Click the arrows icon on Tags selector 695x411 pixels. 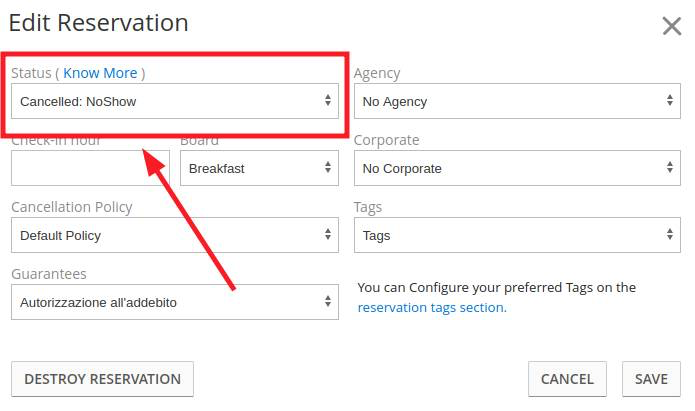(670, 234)
